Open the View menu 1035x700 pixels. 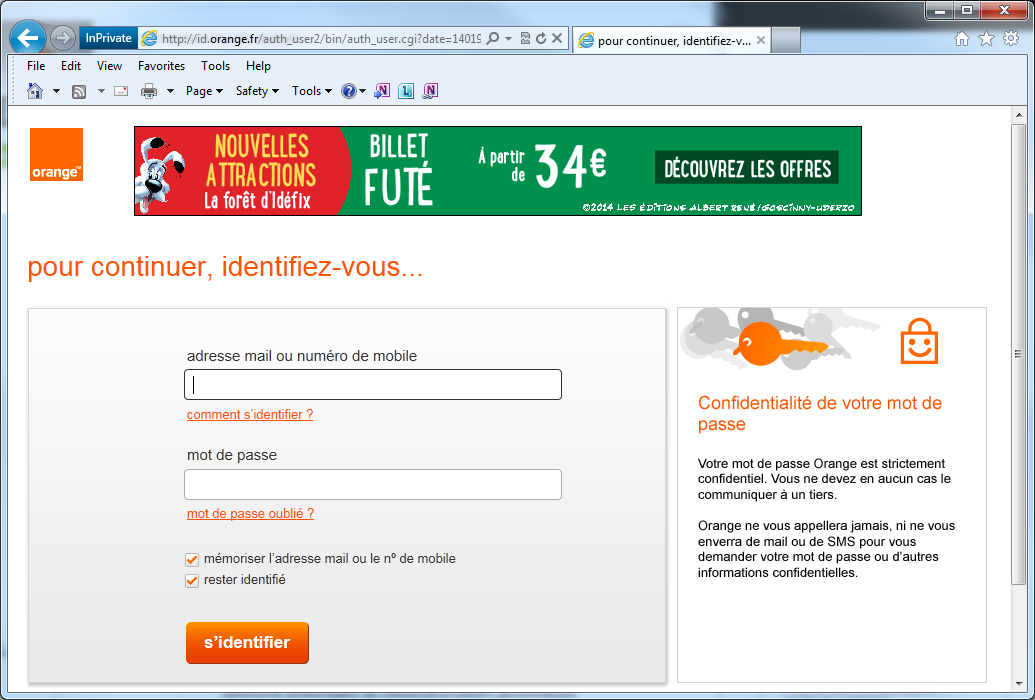coord(109,65)
